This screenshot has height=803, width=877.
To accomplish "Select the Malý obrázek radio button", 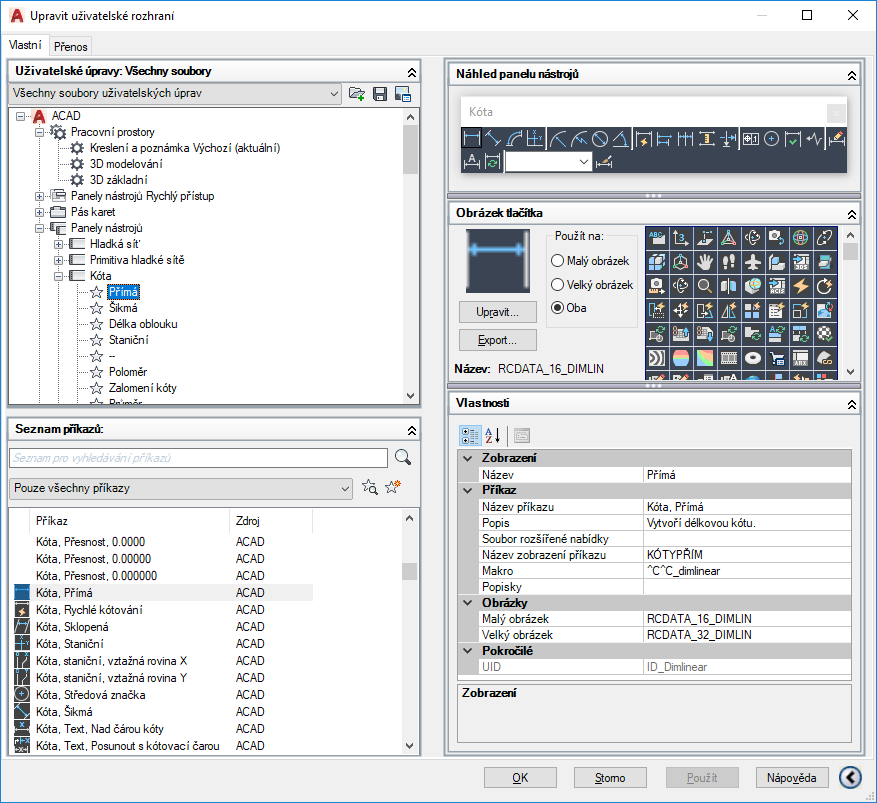I will [x=557, y=261].
